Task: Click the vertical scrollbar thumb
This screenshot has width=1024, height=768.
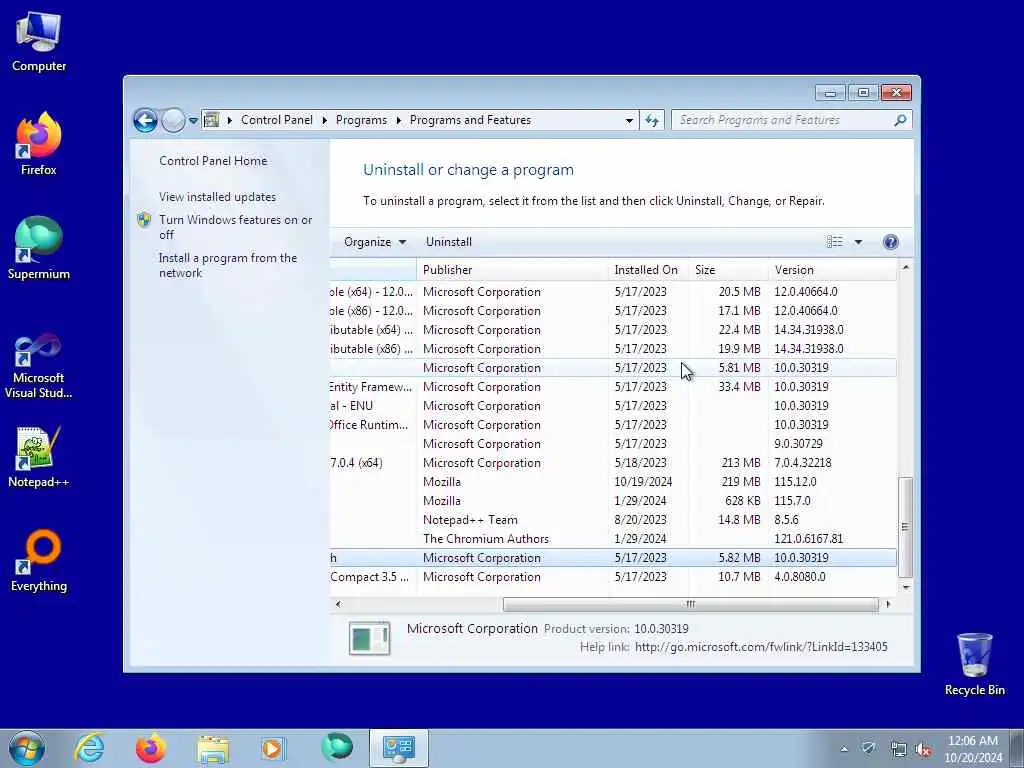Action: click(x=905, y=527)
